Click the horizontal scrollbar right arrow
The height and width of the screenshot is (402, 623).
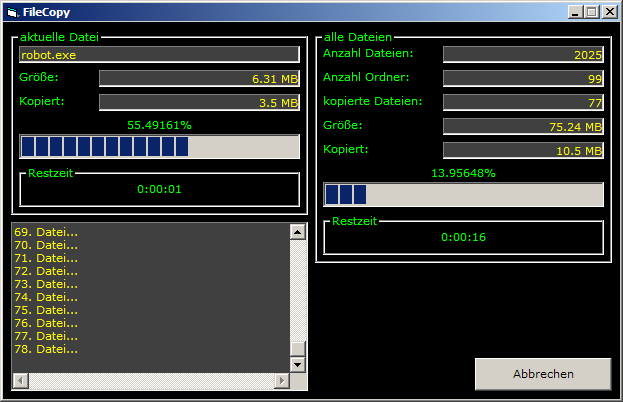280,381
